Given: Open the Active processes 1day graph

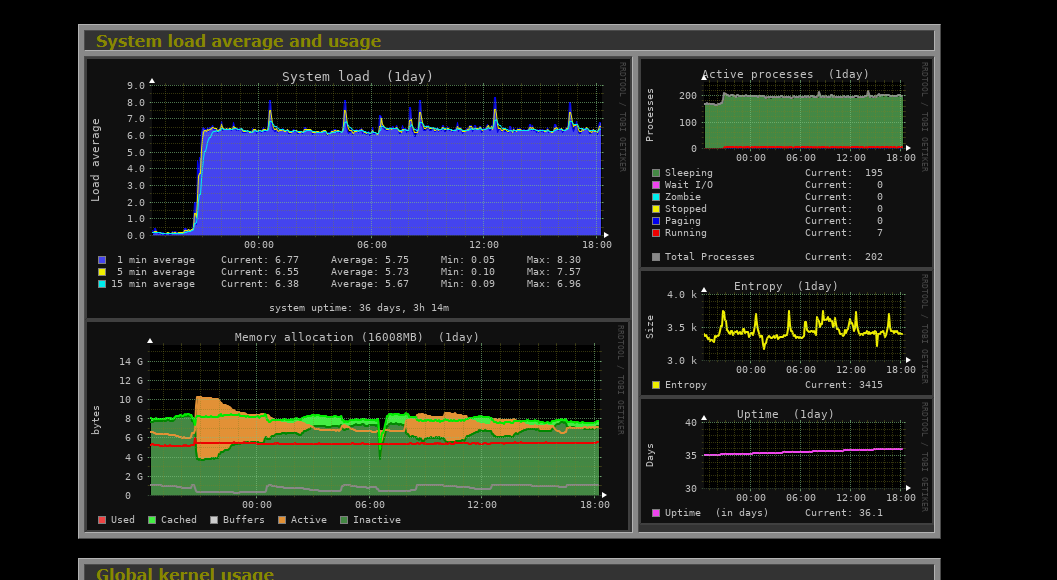Looking at the screenshot, I should 786,163.
